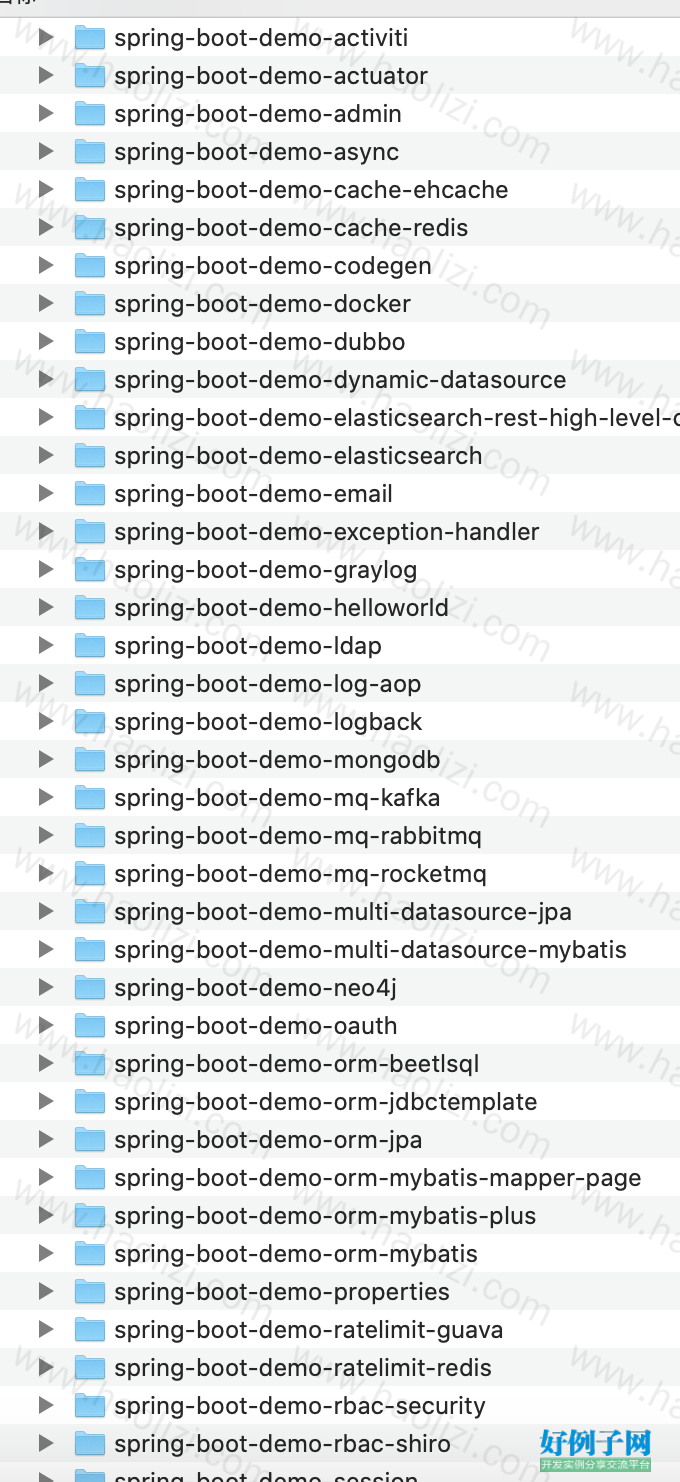
Task: Expand the spring-boot-demo-multi-datasource-jpa folder
Action: coord(46,911)
